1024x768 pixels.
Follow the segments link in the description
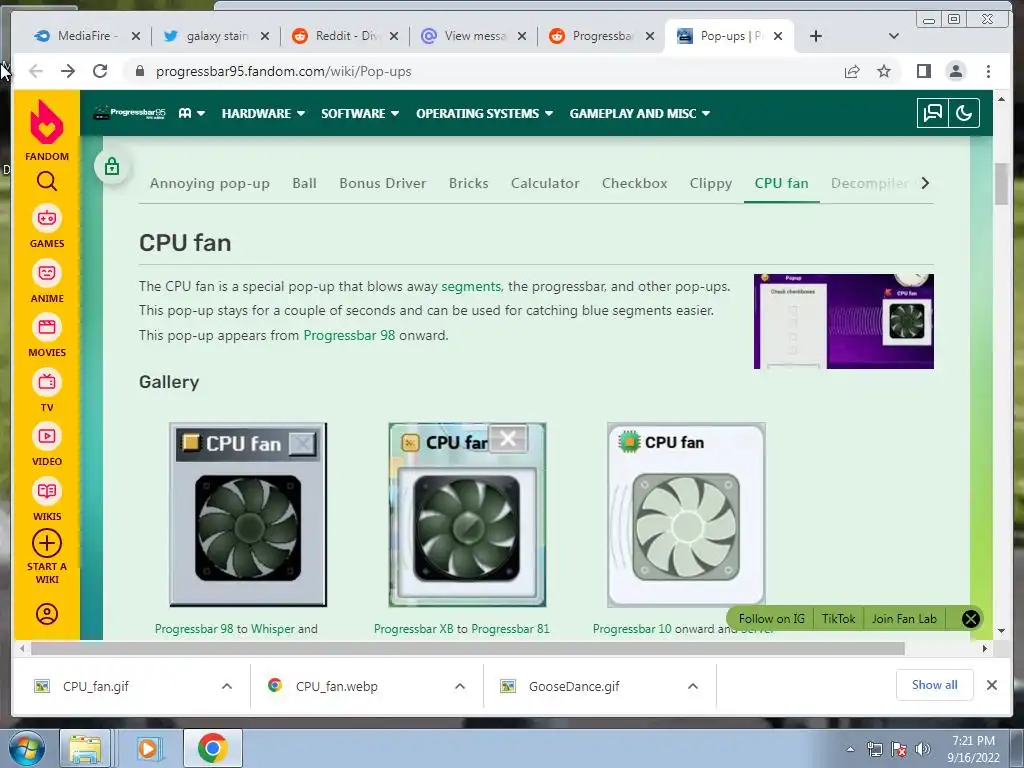click(x=471, y=286)
